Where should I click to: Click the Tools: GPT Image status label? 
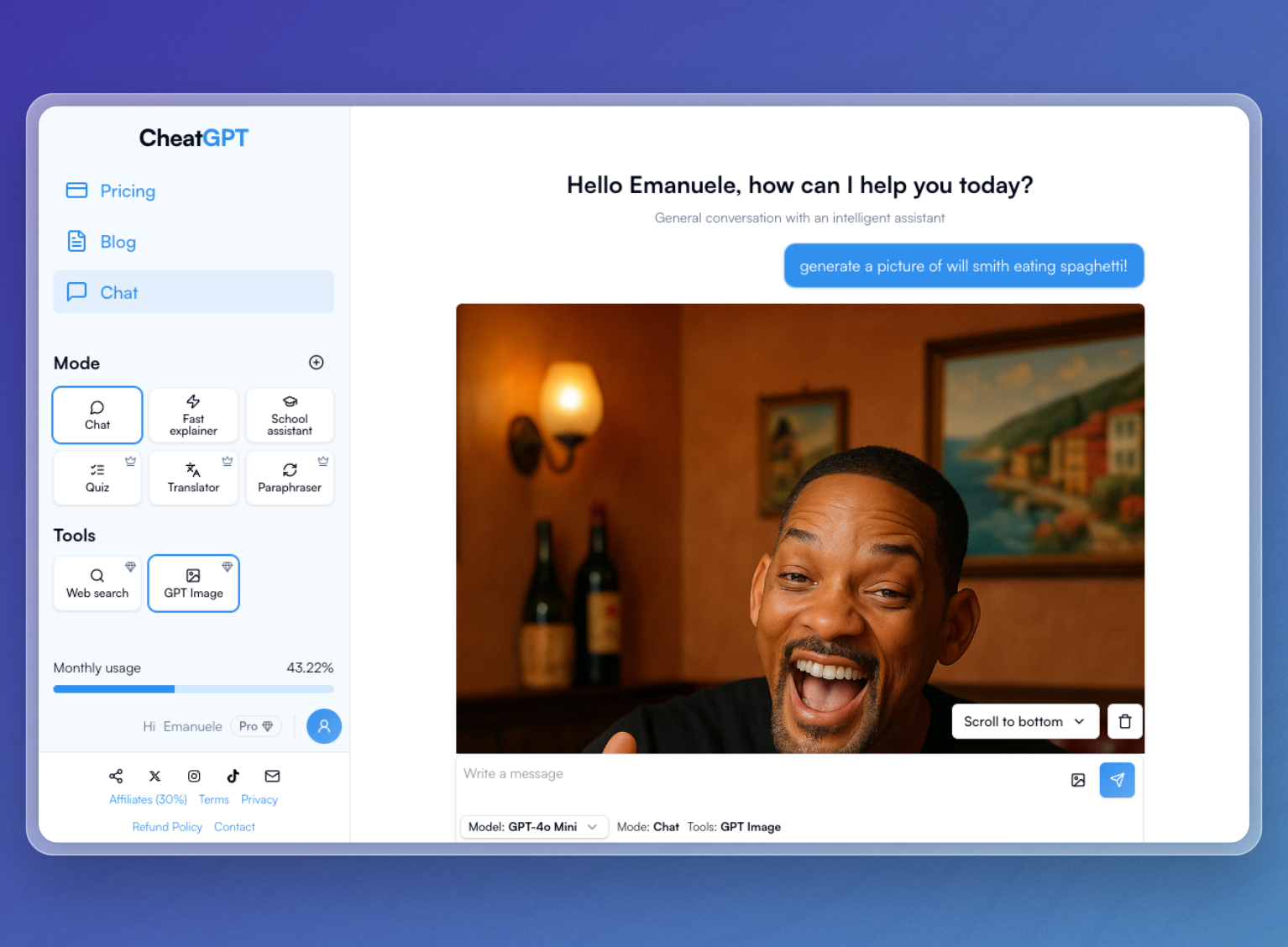[x=734, y=827]
